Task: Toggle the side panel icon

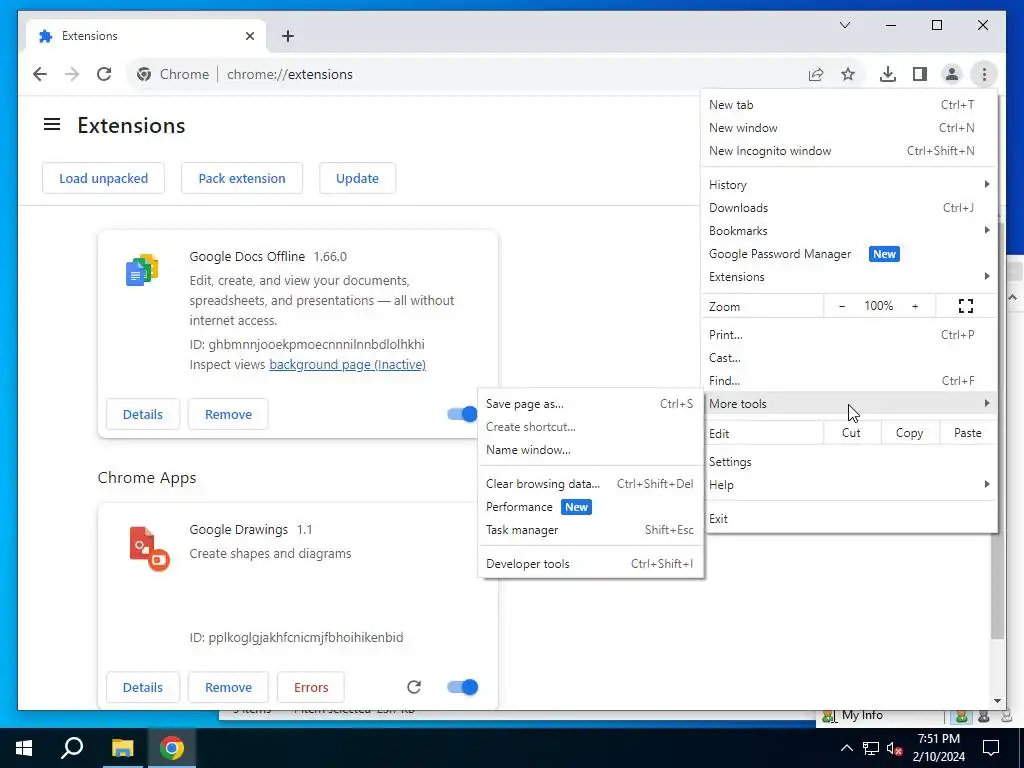Action: (920, 74)
